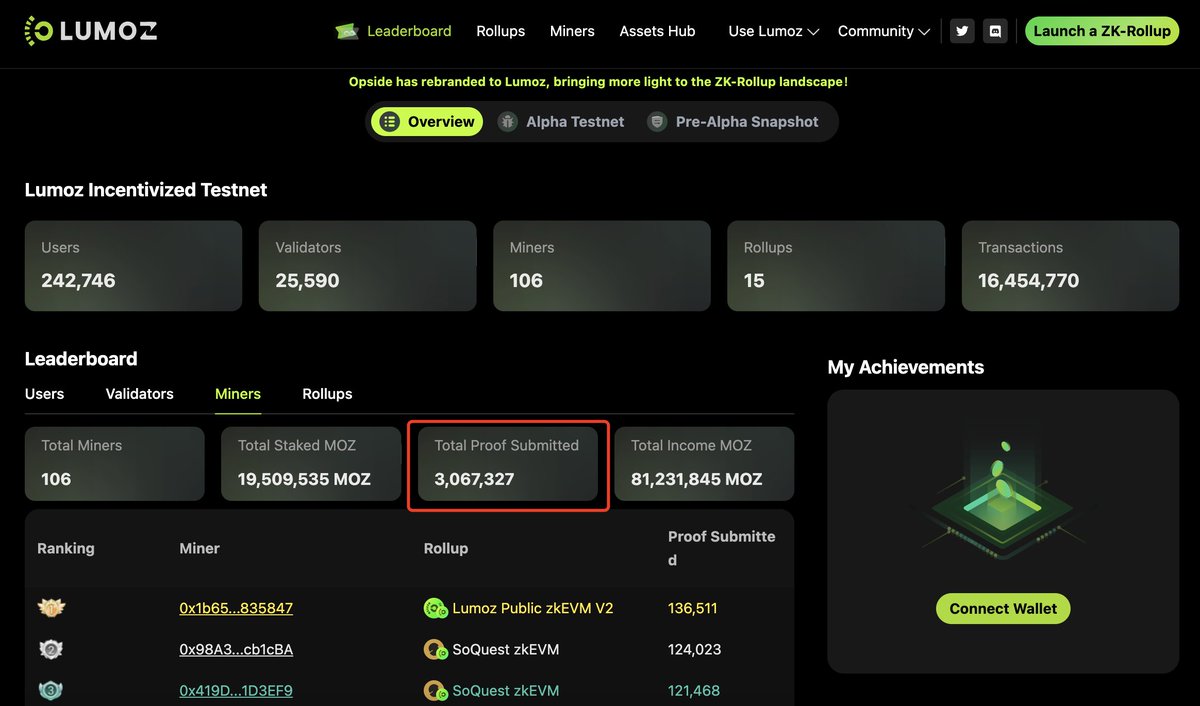Viewport: 1200px width, 706px height.
Task: Click the Proof Submitted column header
Action: [722, 548]
